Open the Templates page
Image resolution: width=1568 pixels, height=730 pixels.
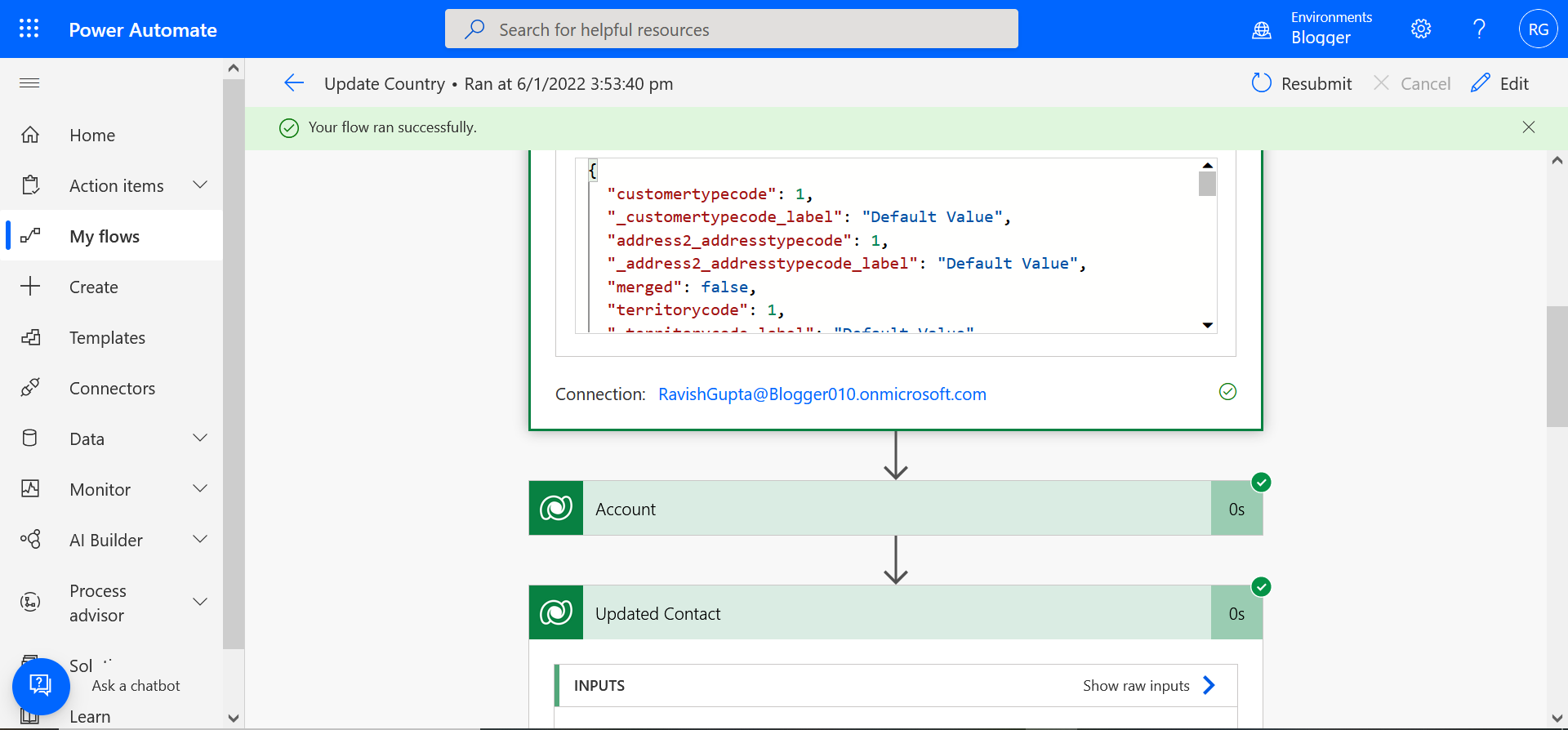tap(107, 337)
